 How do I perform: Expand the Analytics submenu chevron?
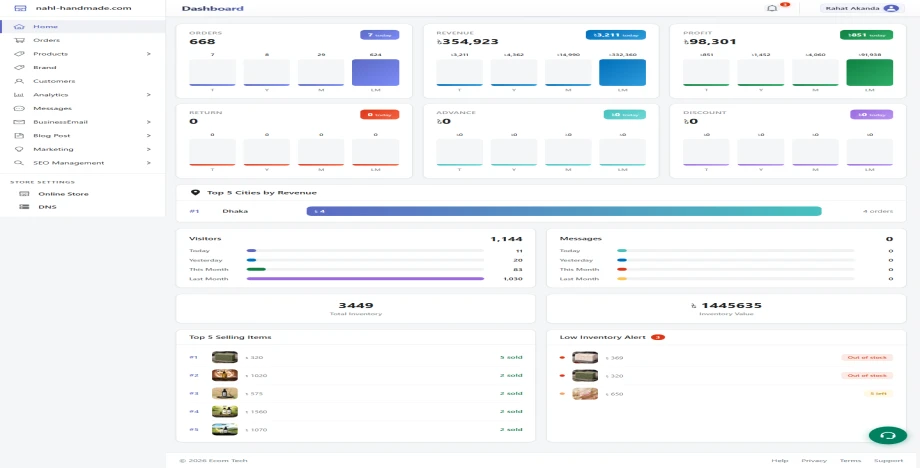pos(148,95)
